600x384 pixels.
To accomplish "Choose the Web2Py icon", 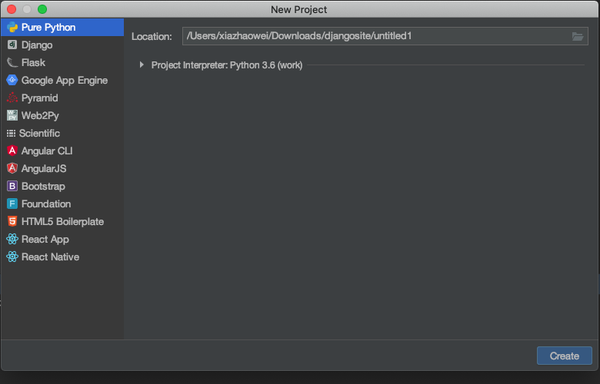I will point(12,116).
